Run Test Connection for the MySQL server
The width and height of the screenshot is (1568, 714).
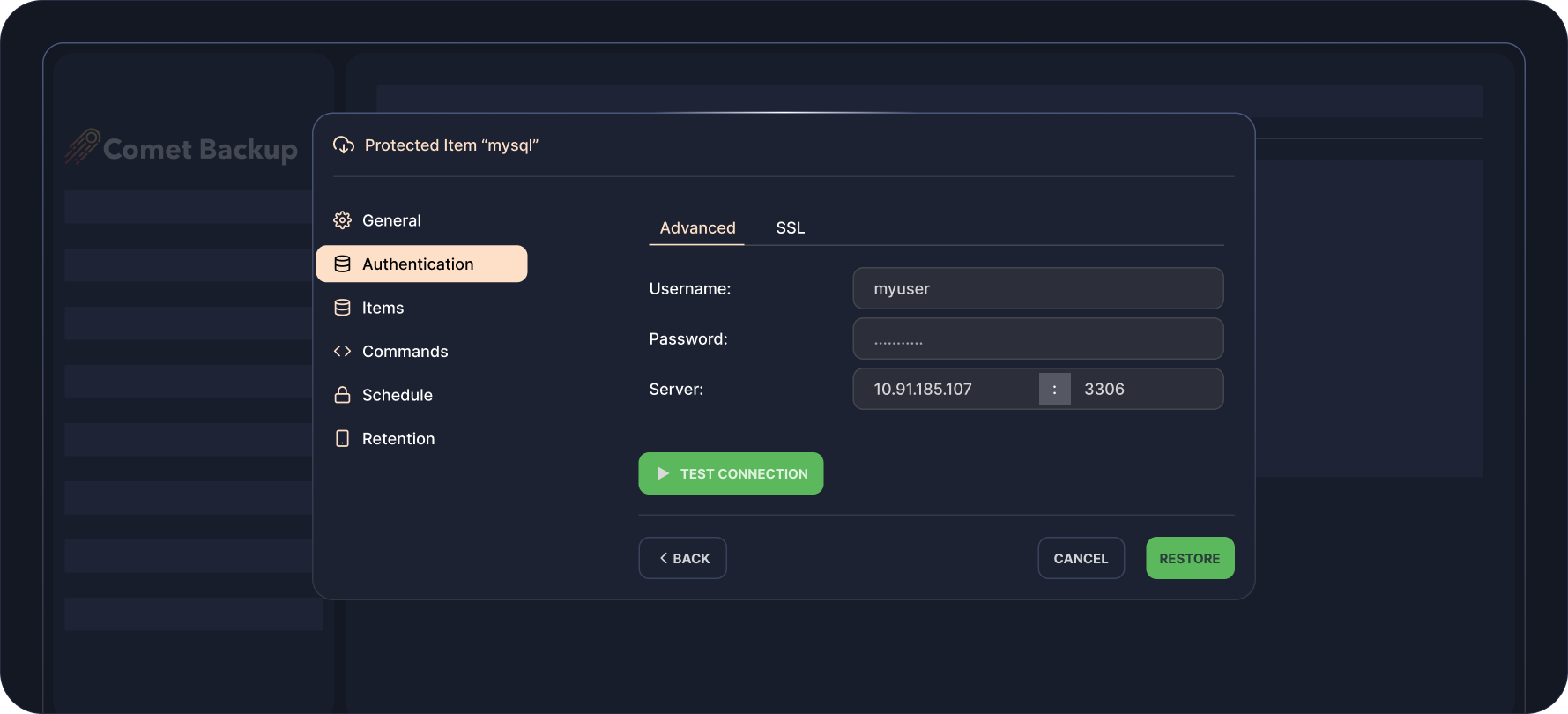[x=732, y=473]
